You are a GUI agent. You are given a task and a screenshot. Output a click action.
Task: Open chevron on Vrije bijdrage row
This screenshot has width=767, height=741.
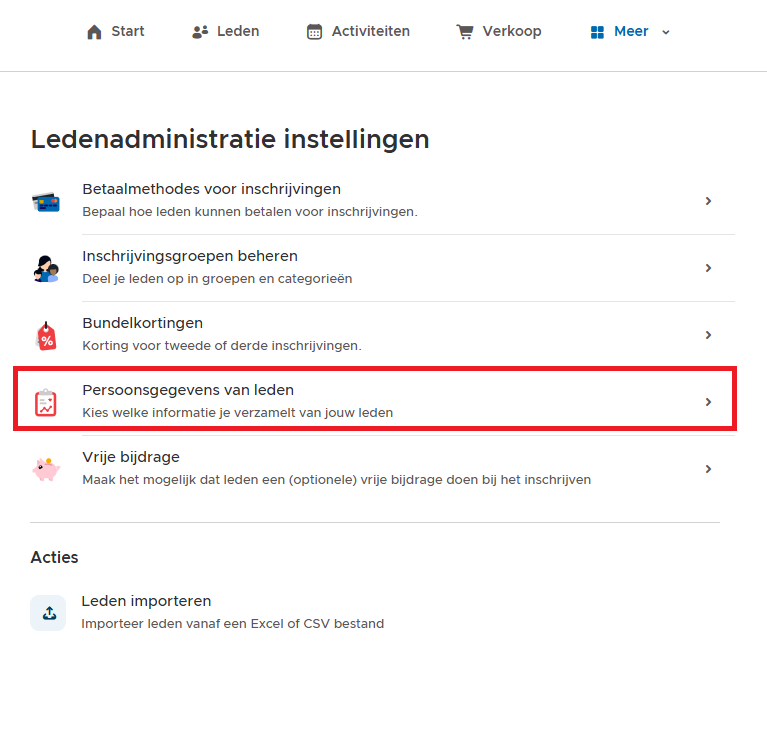(x=708, y=469)
